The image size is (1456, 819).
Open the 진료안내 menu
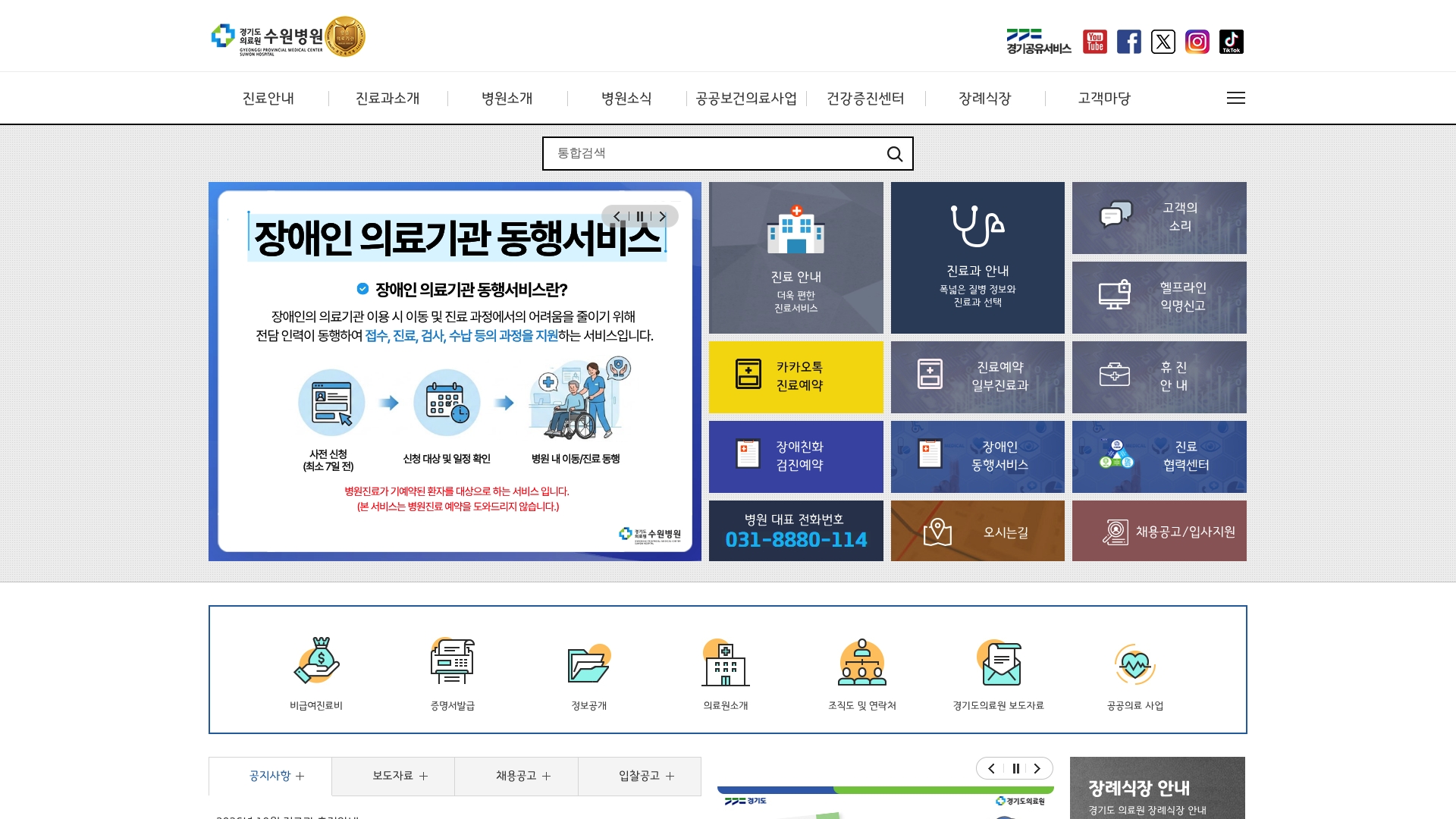pos(268,99)
